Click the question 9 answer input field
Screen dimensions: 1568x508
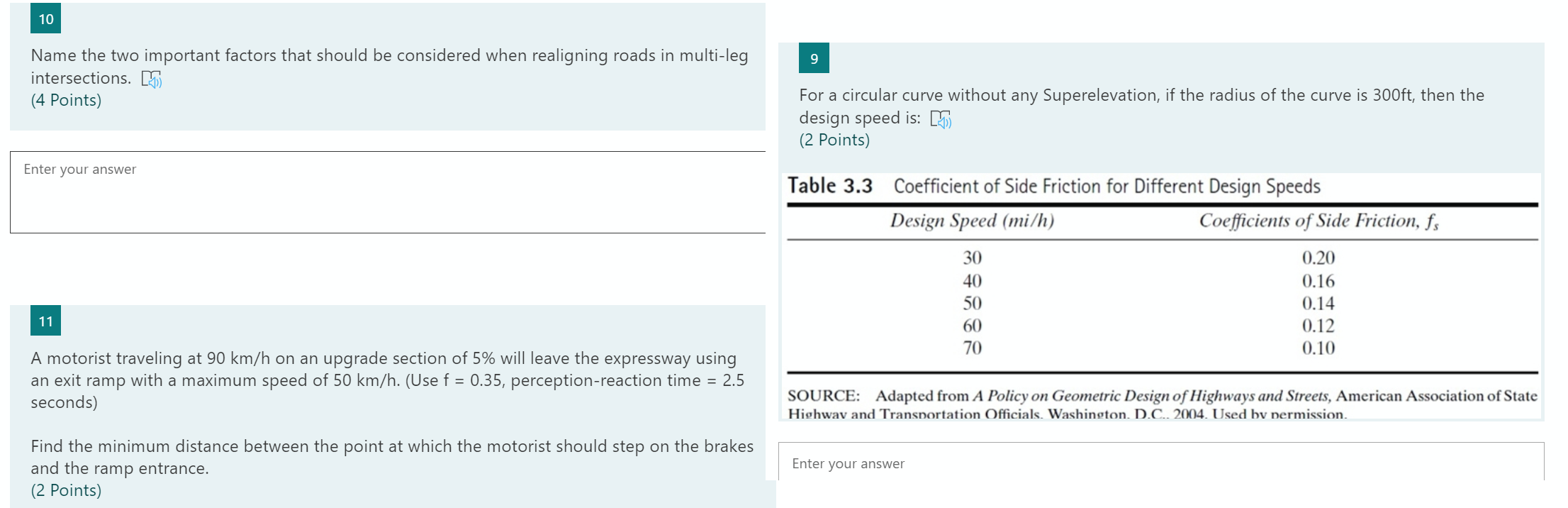coord(1161,463)
